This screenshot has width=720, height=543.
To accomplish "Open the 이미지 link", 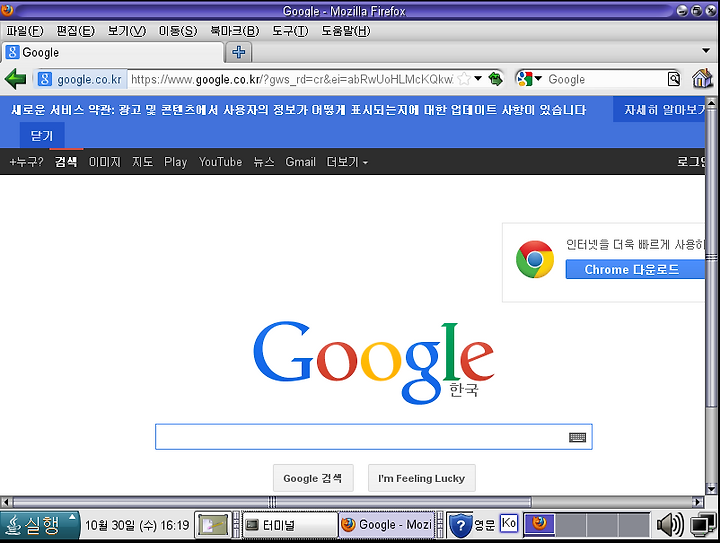I will [105, 162].
